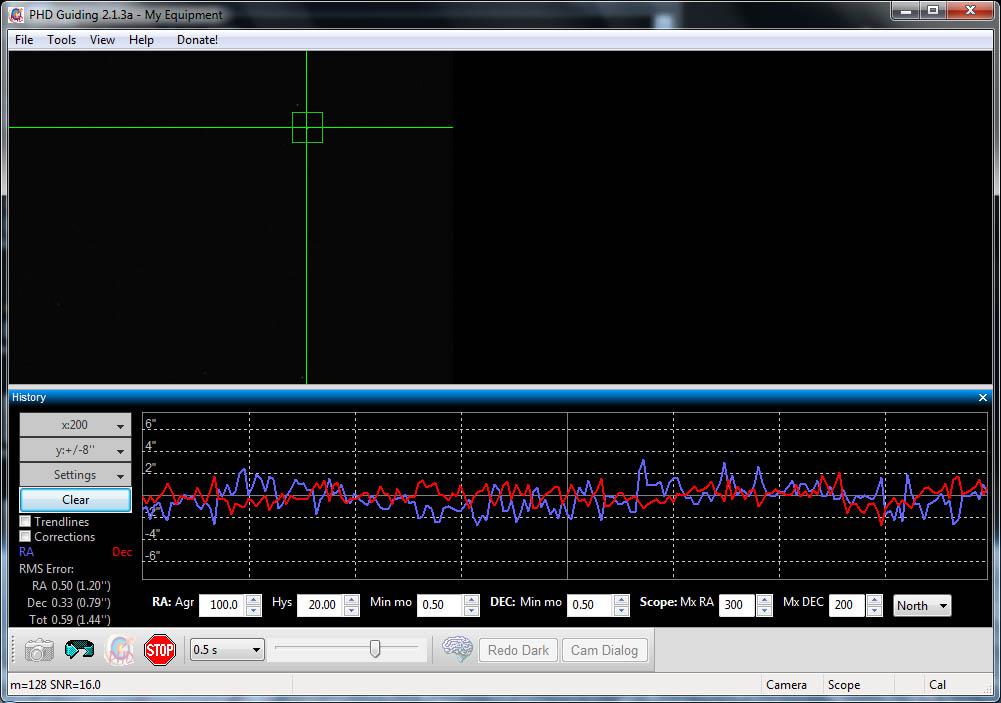Increase DEC Min mo with up arrow
This screenshot has height=703, width=1001.
point(622,600)
